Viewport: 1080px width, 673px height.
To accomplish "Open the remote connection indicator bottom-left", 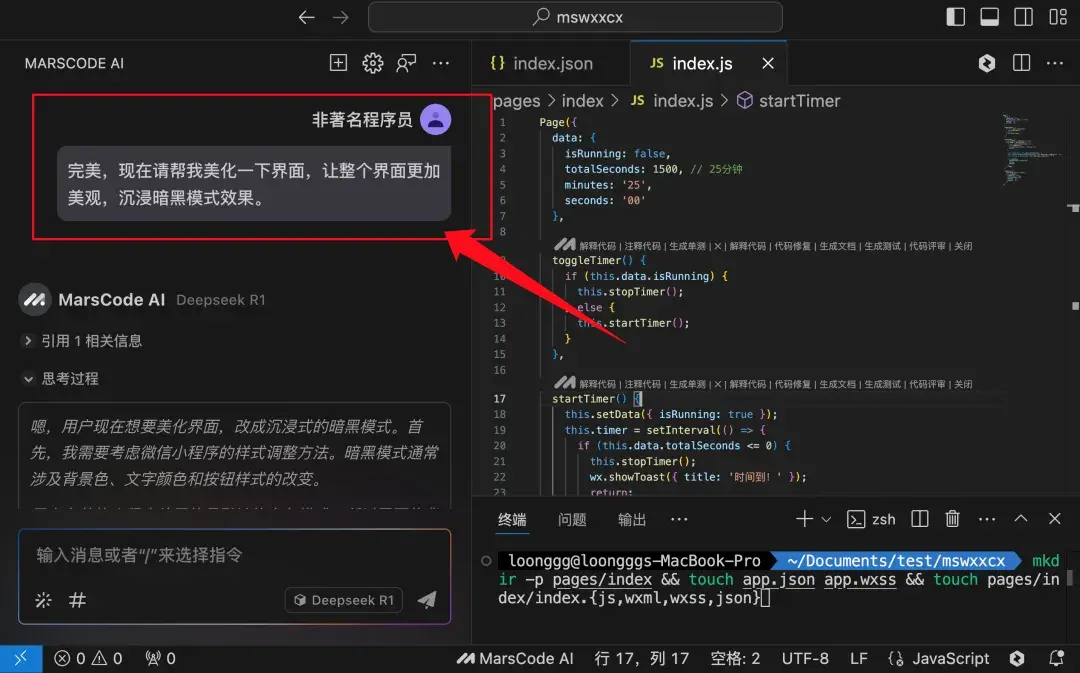I will point(20,658).
